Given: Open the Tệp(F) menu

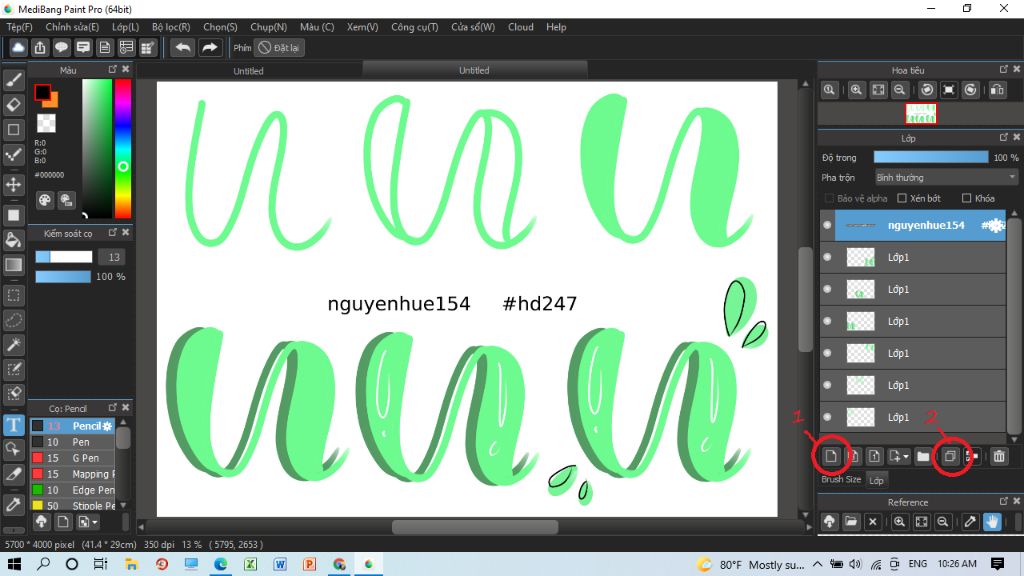Looking at the screenshot, I should 19,27.
